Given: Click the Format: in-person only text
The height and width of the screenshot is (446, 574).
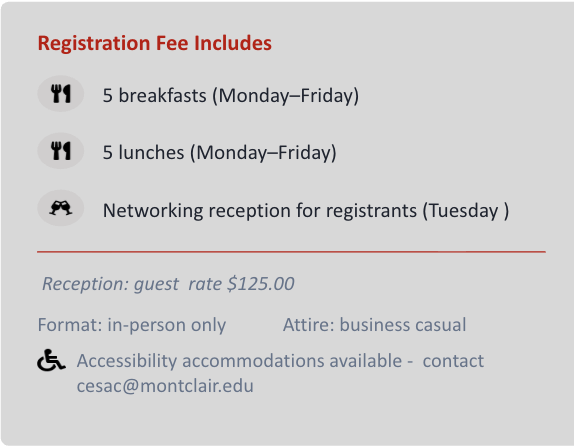Looking at the screenshot, I should pyautogui.click(x=132, y=325).
